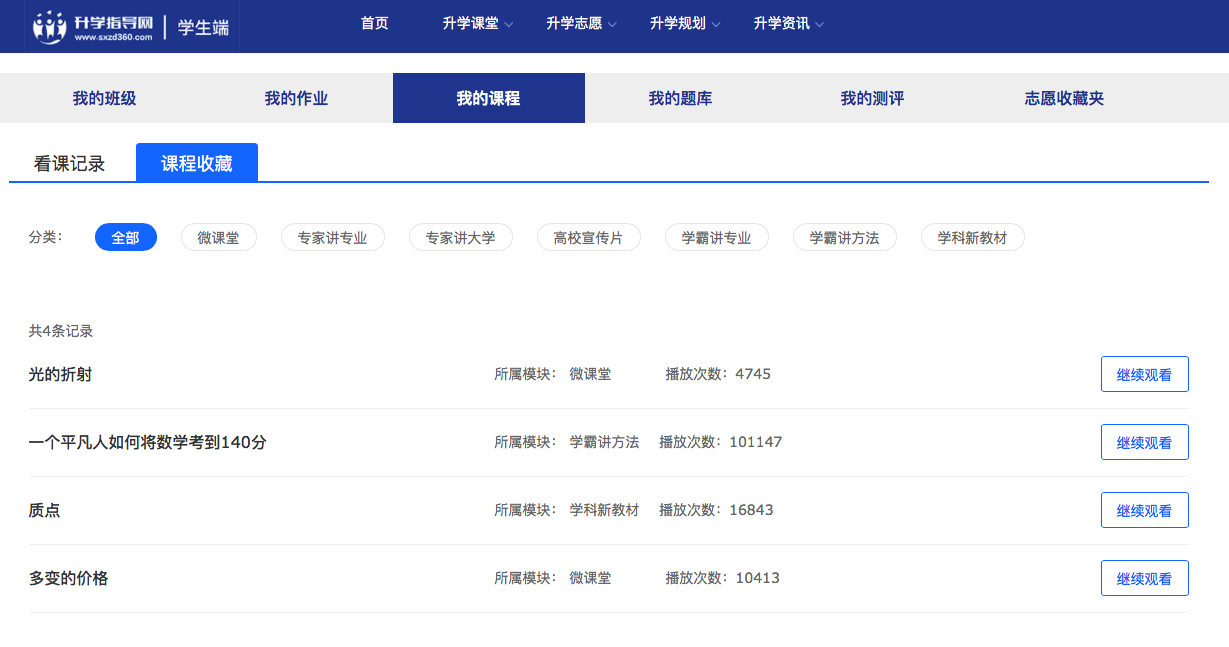
Task: Open the 升学资讯 dropdown menu
Action: 789,24
